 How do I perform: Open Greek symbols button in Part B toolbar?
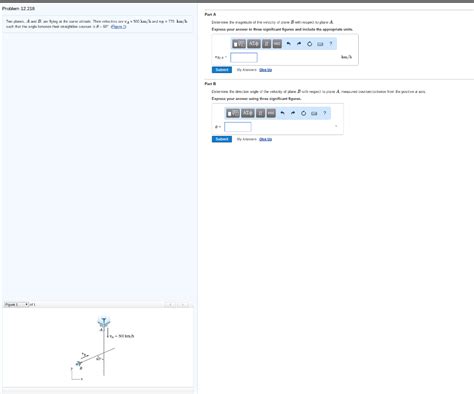tap(248, 113)
